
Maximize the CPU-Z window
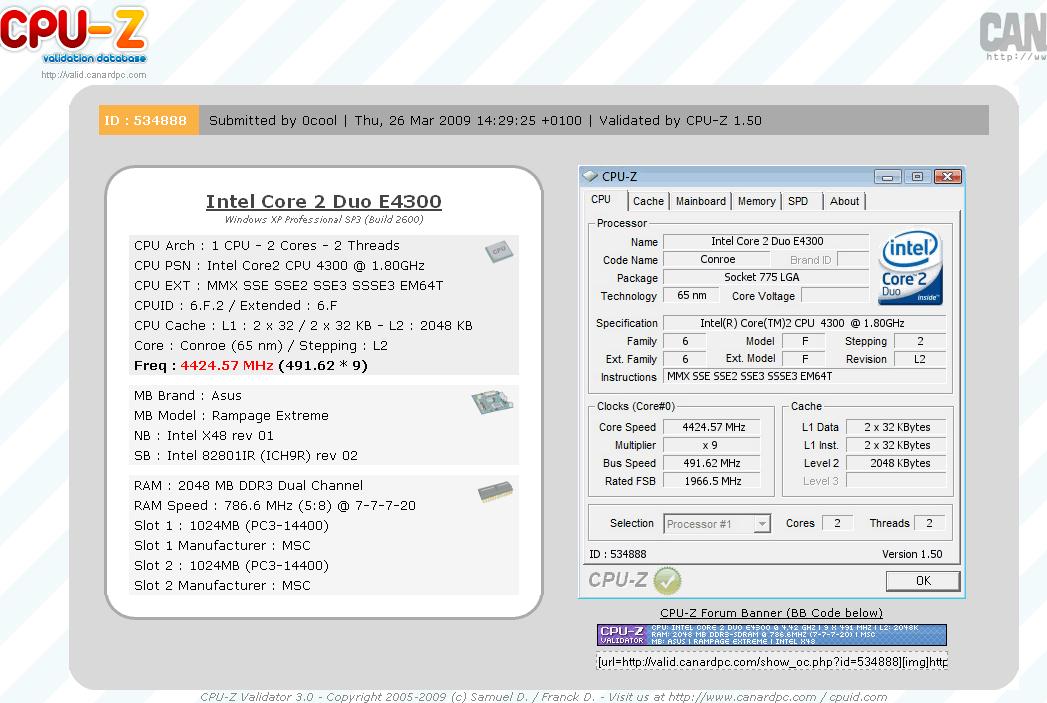[x=917, y=177]
